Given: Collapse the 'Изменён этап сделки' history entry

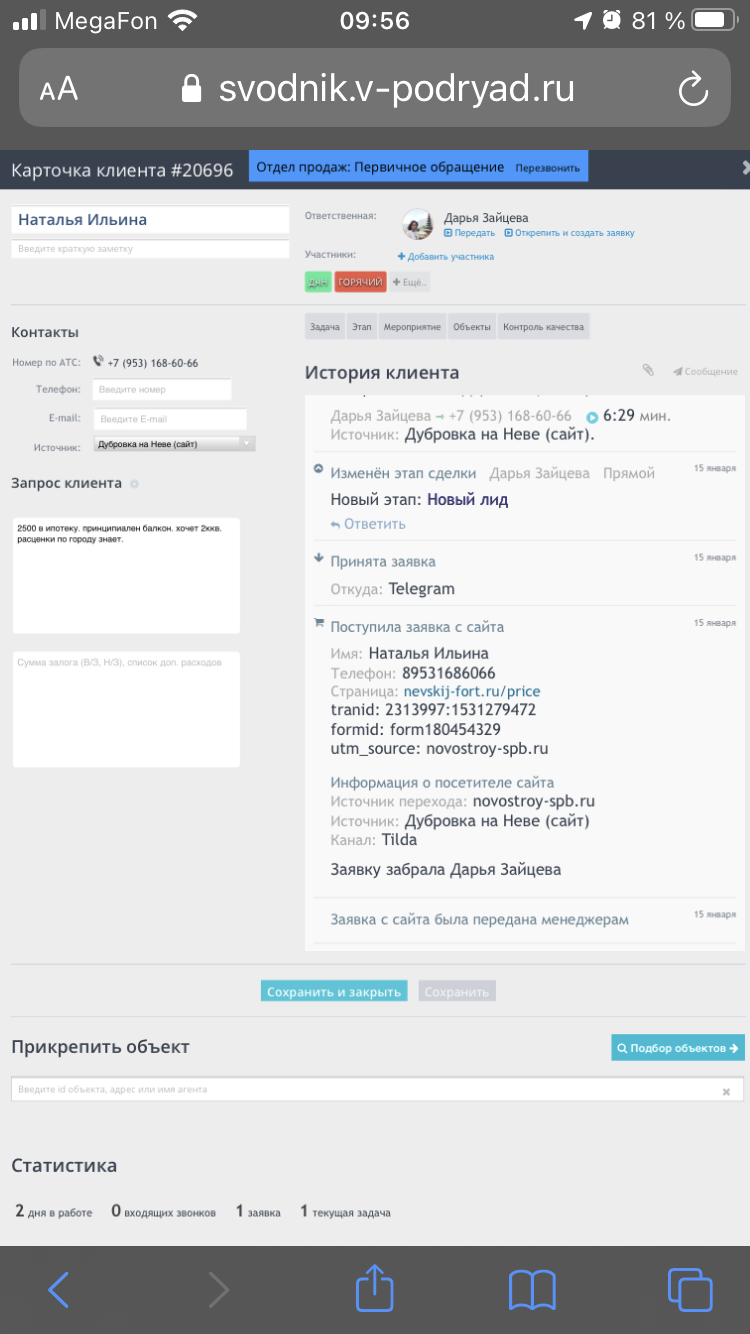Looking at the screenshot, I should tap(319, 468).
